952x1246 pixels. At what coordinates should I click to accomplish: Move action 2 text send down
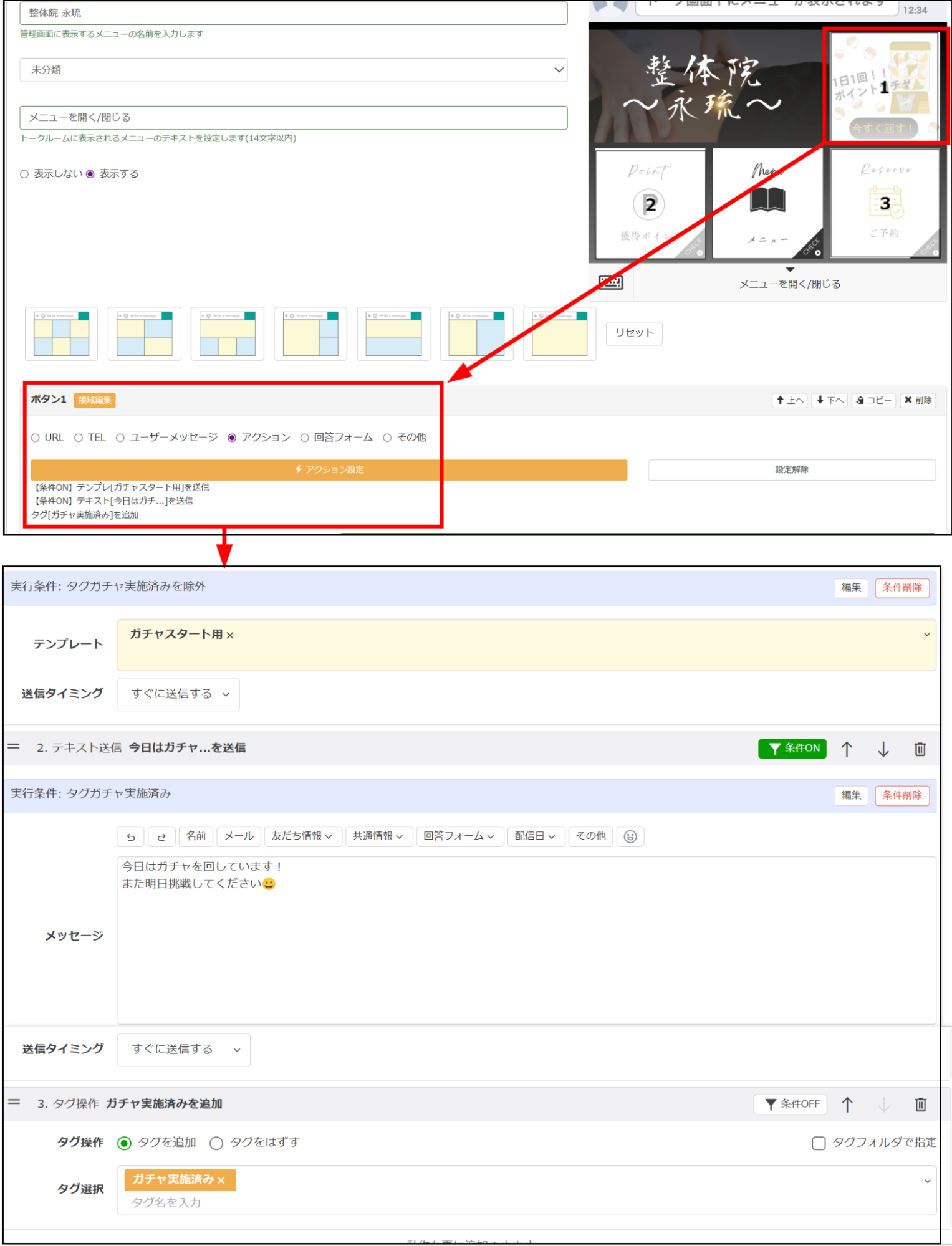(x=883, y=749)
